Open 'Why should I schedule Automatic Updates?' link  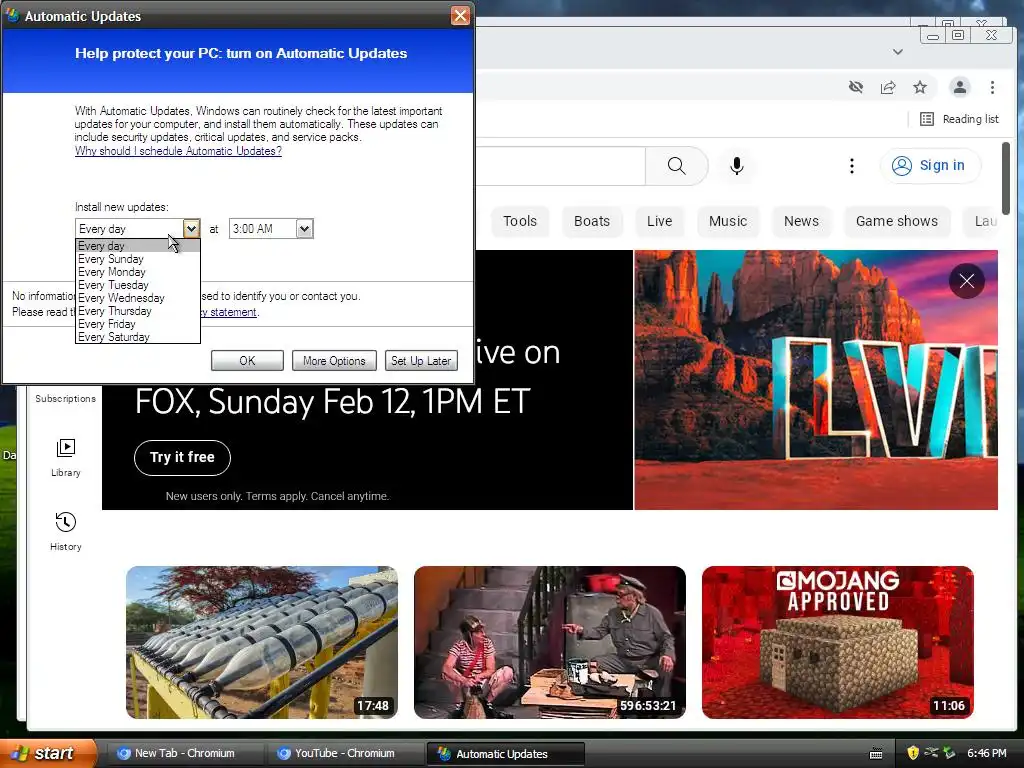[178, 151]
